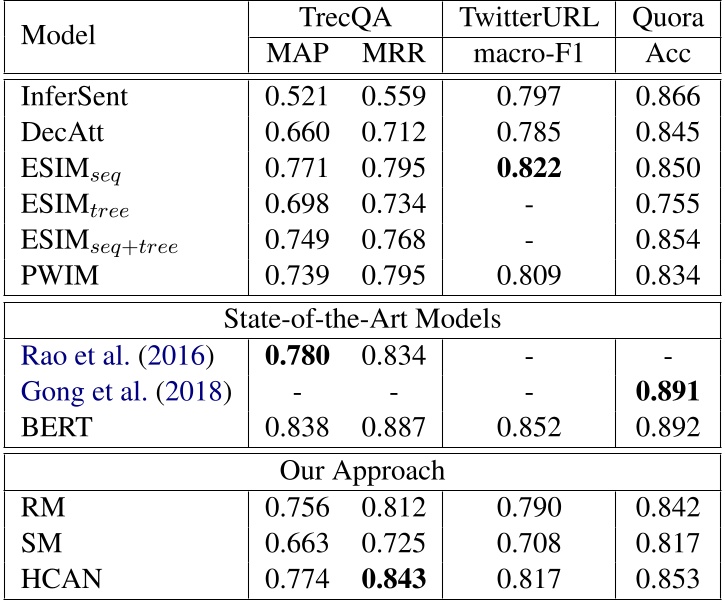725x603 pixels.
Task: Click the macro-F1 subheader
Action: 530,53
